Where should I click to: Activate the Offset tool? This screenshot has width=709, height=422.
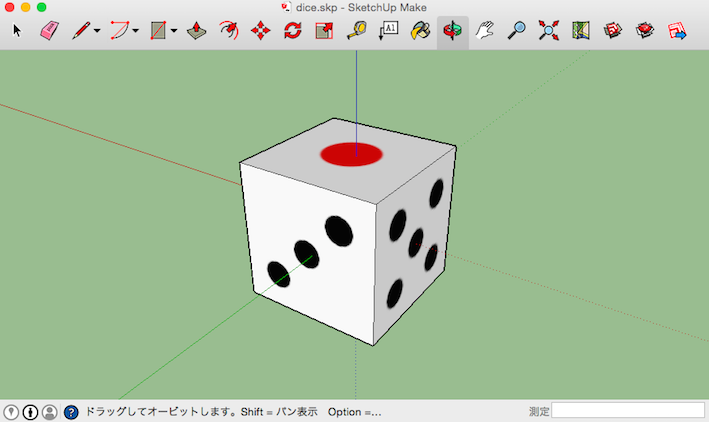click(229, 31)
